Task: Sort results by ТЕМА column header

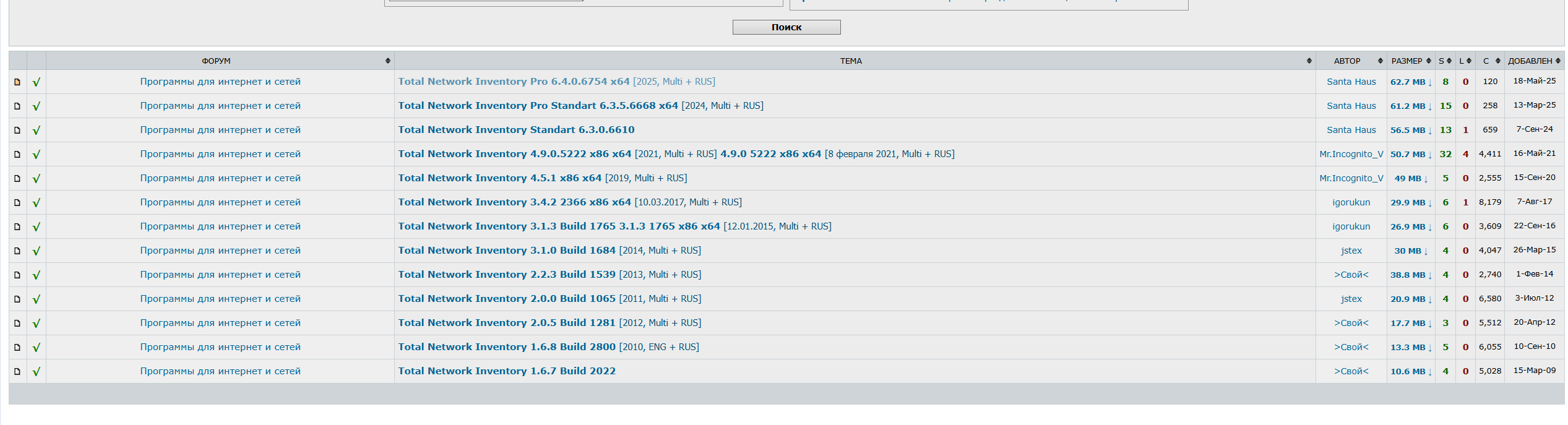Action: pos(855,61)
